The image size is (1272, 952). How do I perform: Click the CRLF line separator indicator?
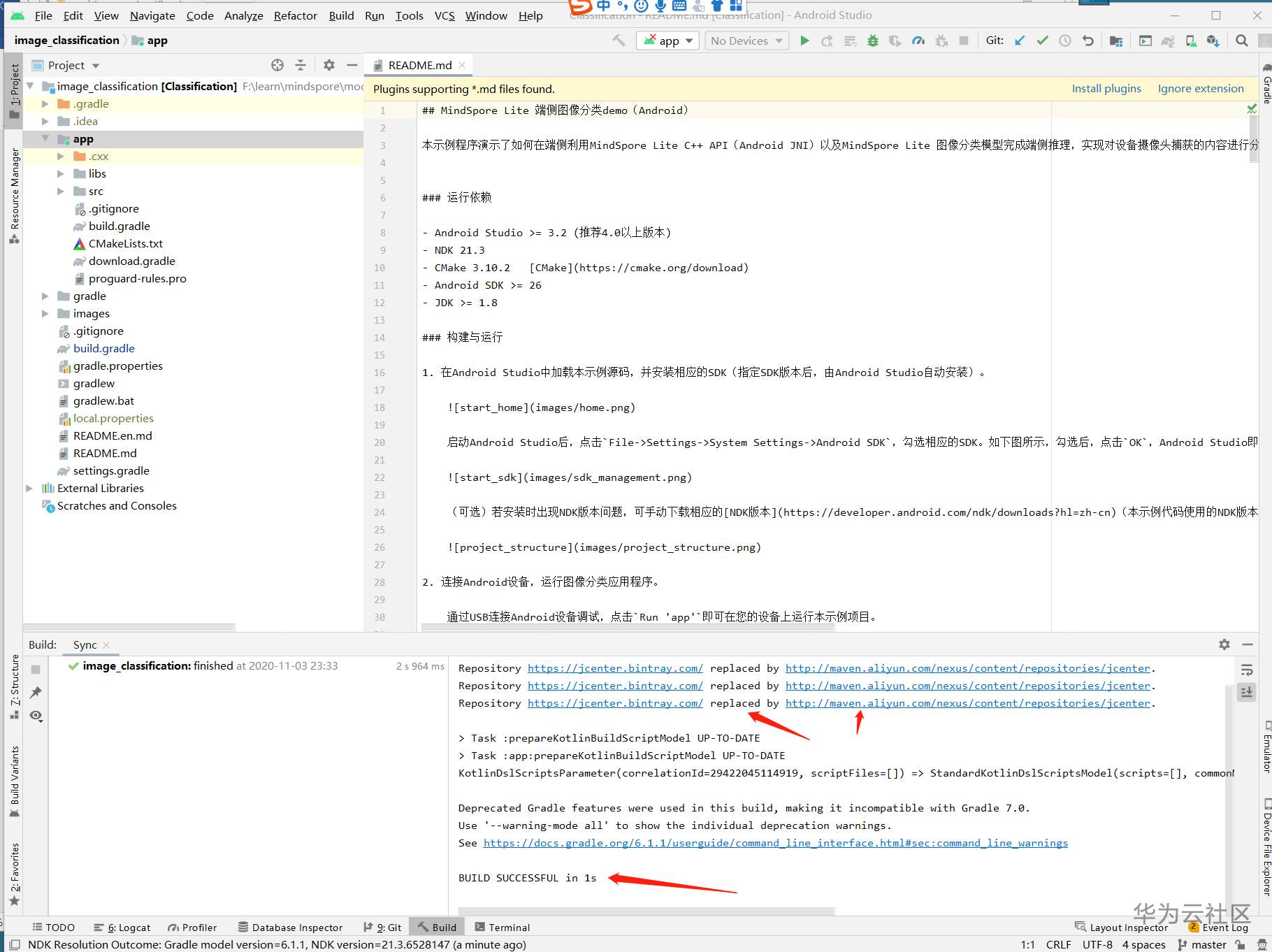(1058, 944)
